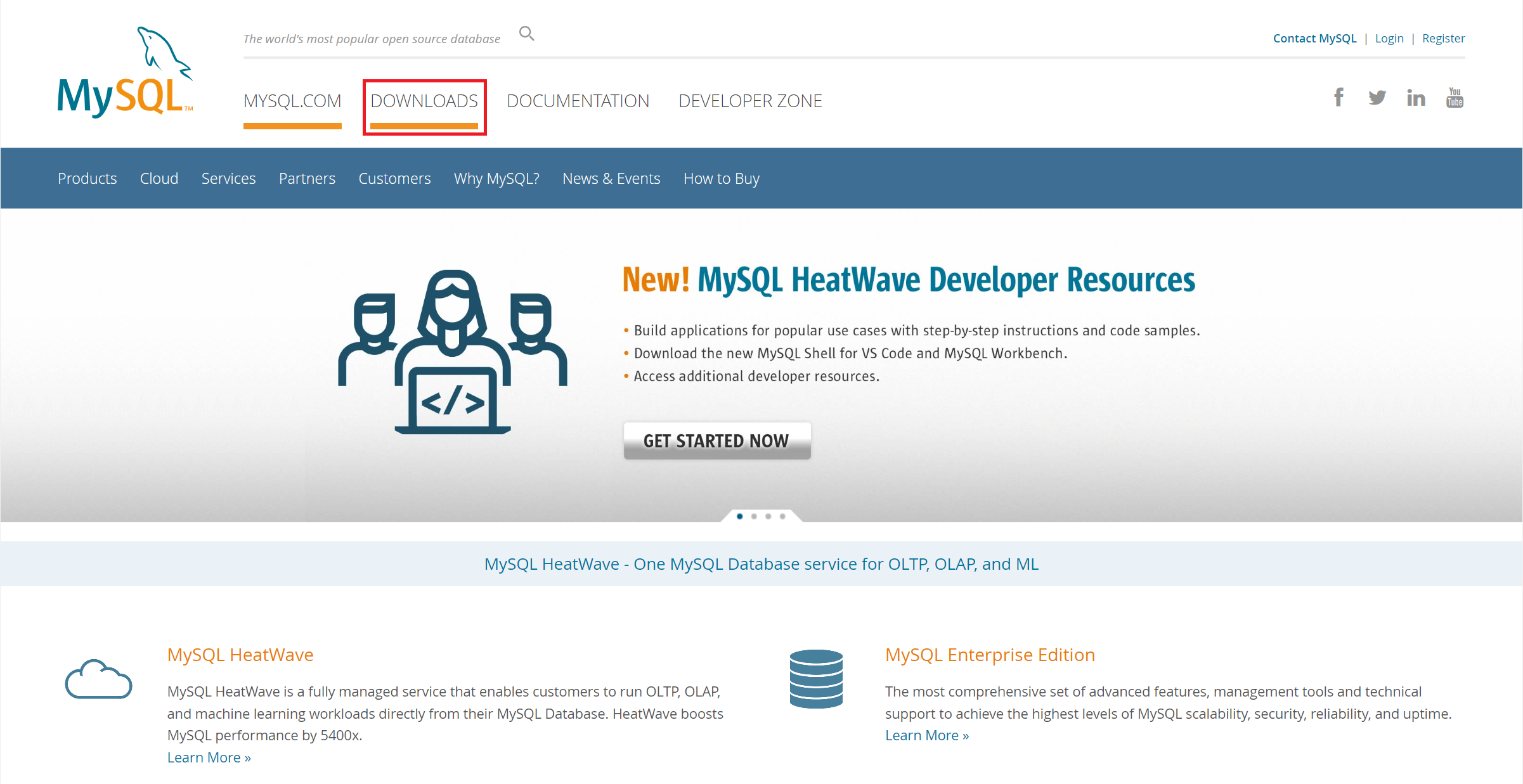The width and height of the screenshot is (1523, 784).
Task: Open the Services menu
Action: pyautogui.click(x=228, y=179)
